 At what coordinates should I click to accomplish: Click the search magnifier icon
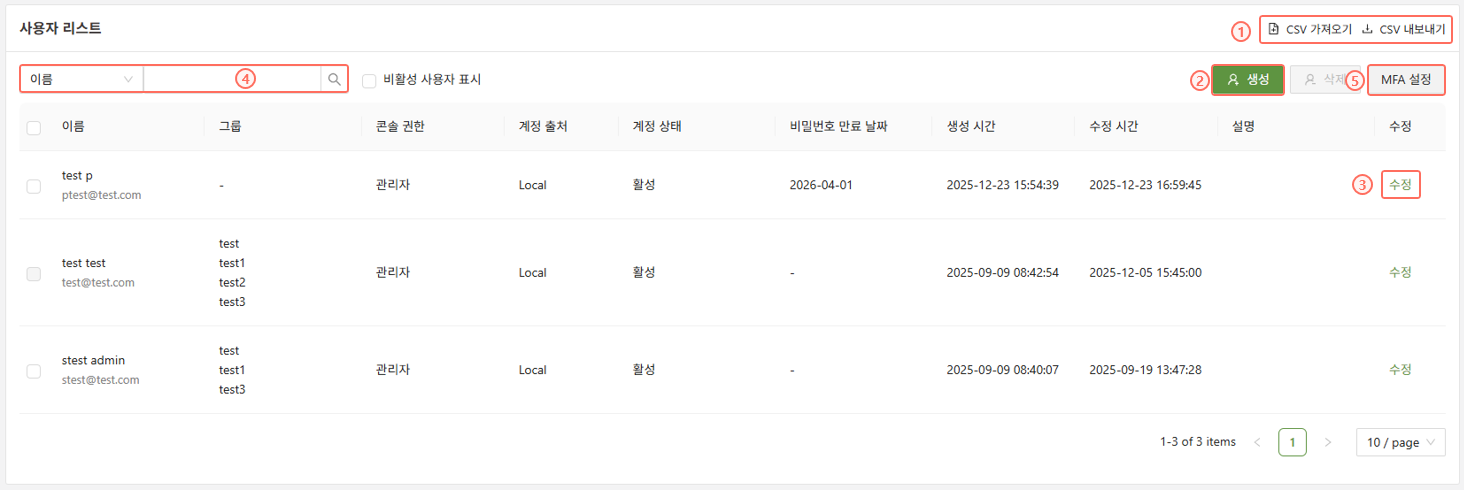[334, 79]
